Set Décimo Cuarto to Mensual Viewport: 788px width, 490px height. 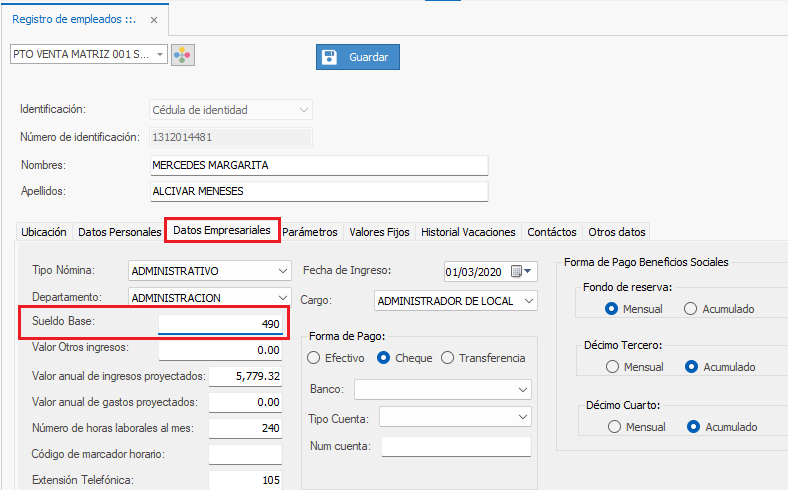tap(612, 427)
